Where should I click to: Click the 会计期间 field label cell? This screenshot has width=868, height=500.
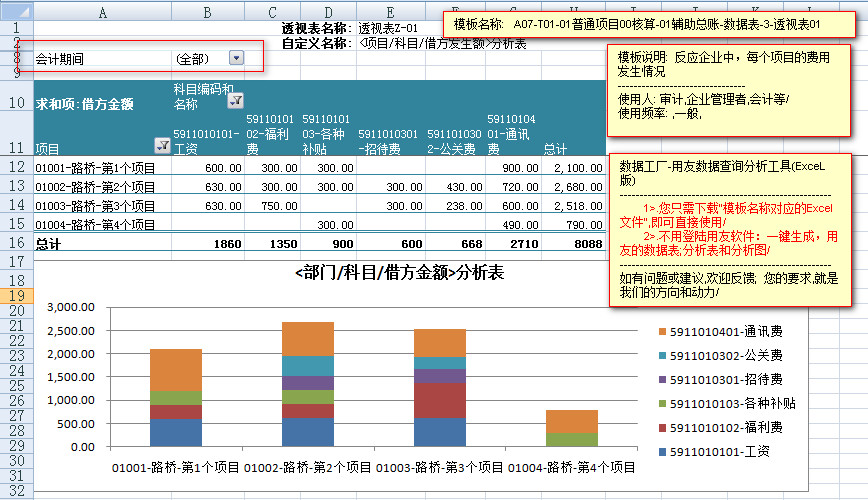60,59
